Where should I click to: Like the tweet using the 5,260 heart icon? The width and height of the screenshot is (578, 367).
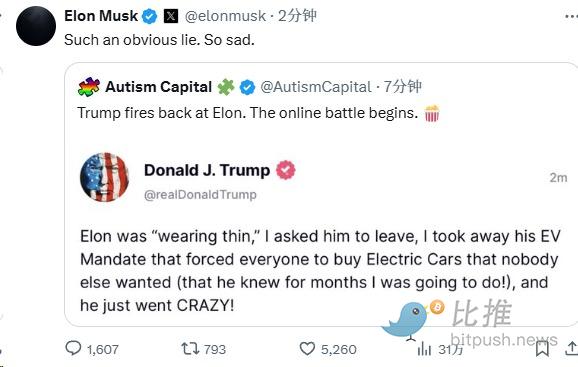pyautogui.click(x=307, y=349)
